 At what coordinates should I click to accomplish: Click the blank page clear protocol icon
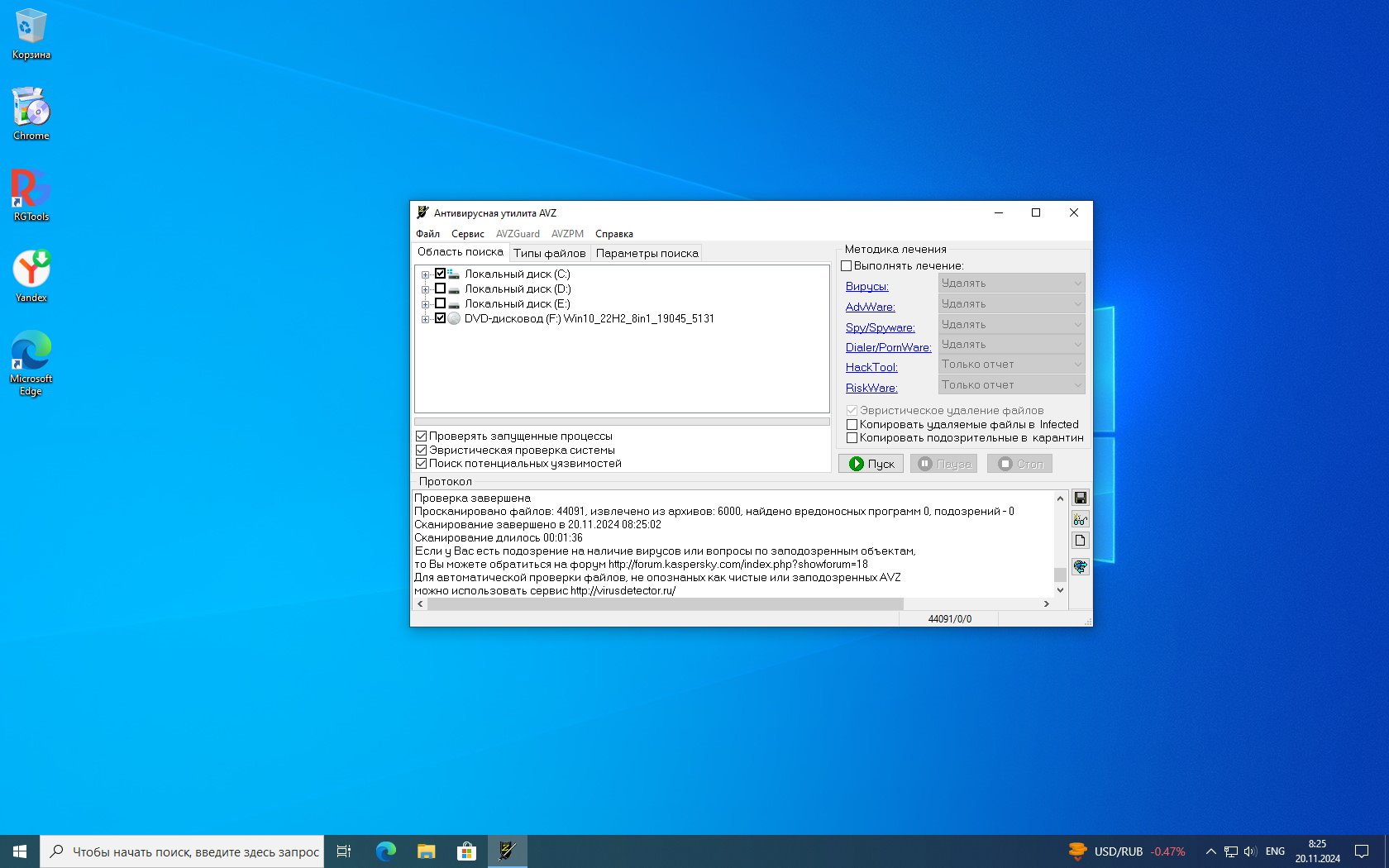(1080, 541)
